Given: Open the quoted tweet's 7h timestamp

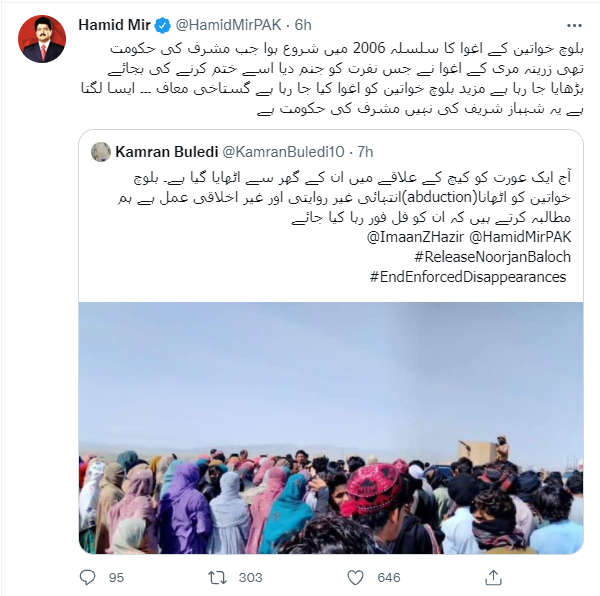Looking at the screenshot, I should pos(365,152).
